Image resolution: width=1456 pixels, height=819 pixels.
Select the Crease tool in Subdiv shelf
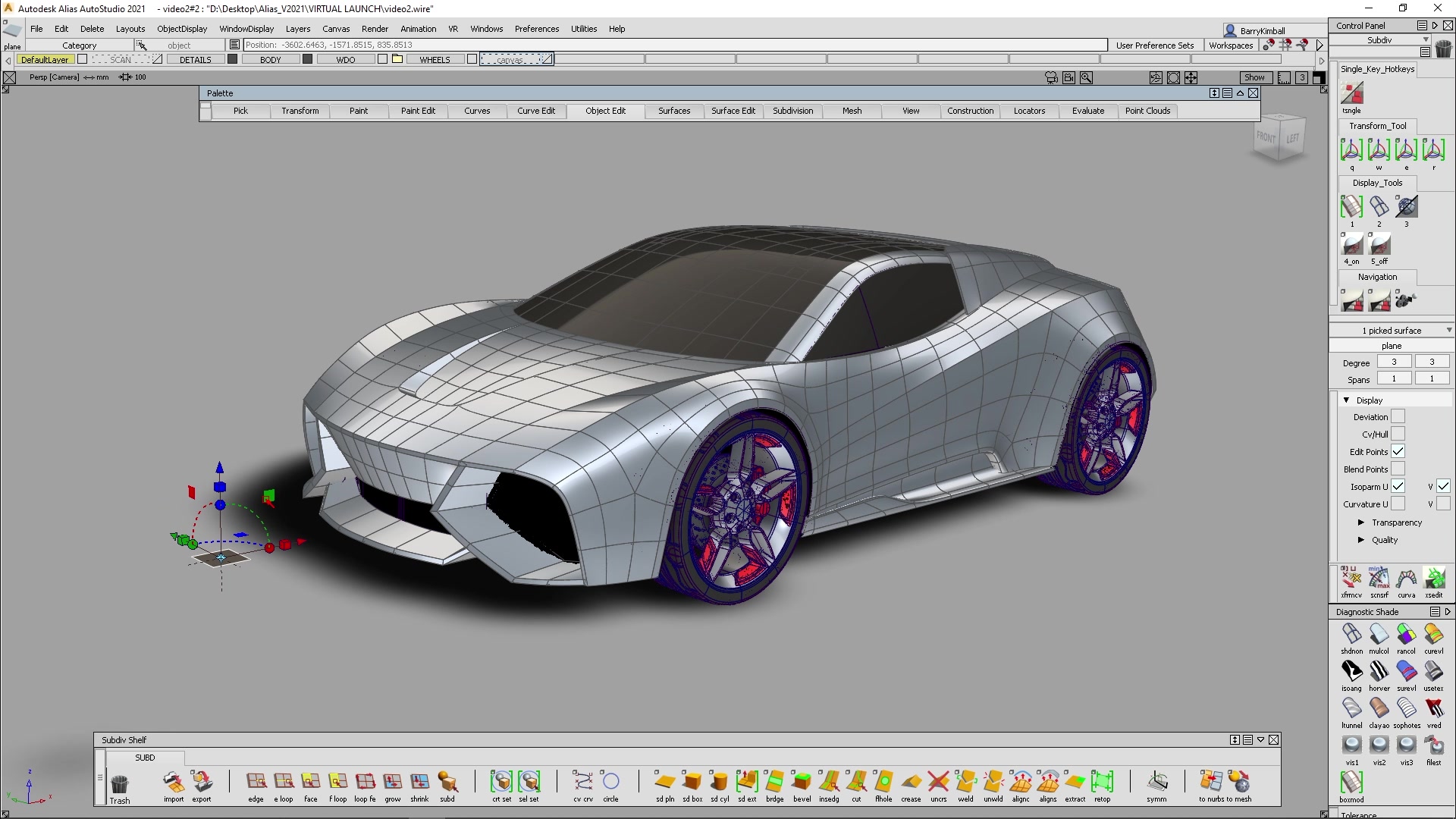click(909, 783)
